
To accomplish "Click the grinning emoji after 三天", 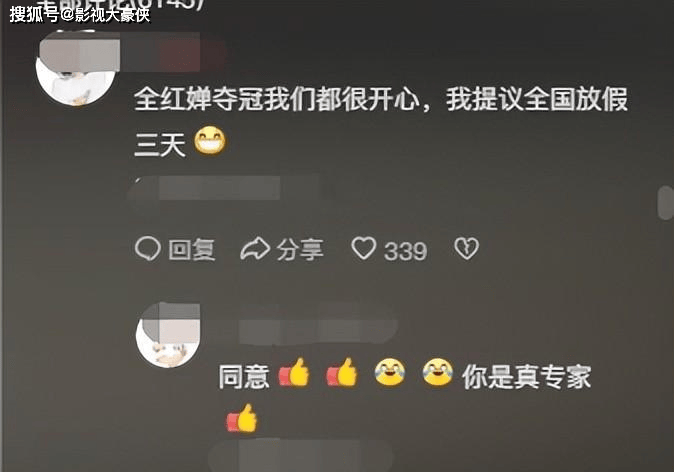I will point(209,141).
